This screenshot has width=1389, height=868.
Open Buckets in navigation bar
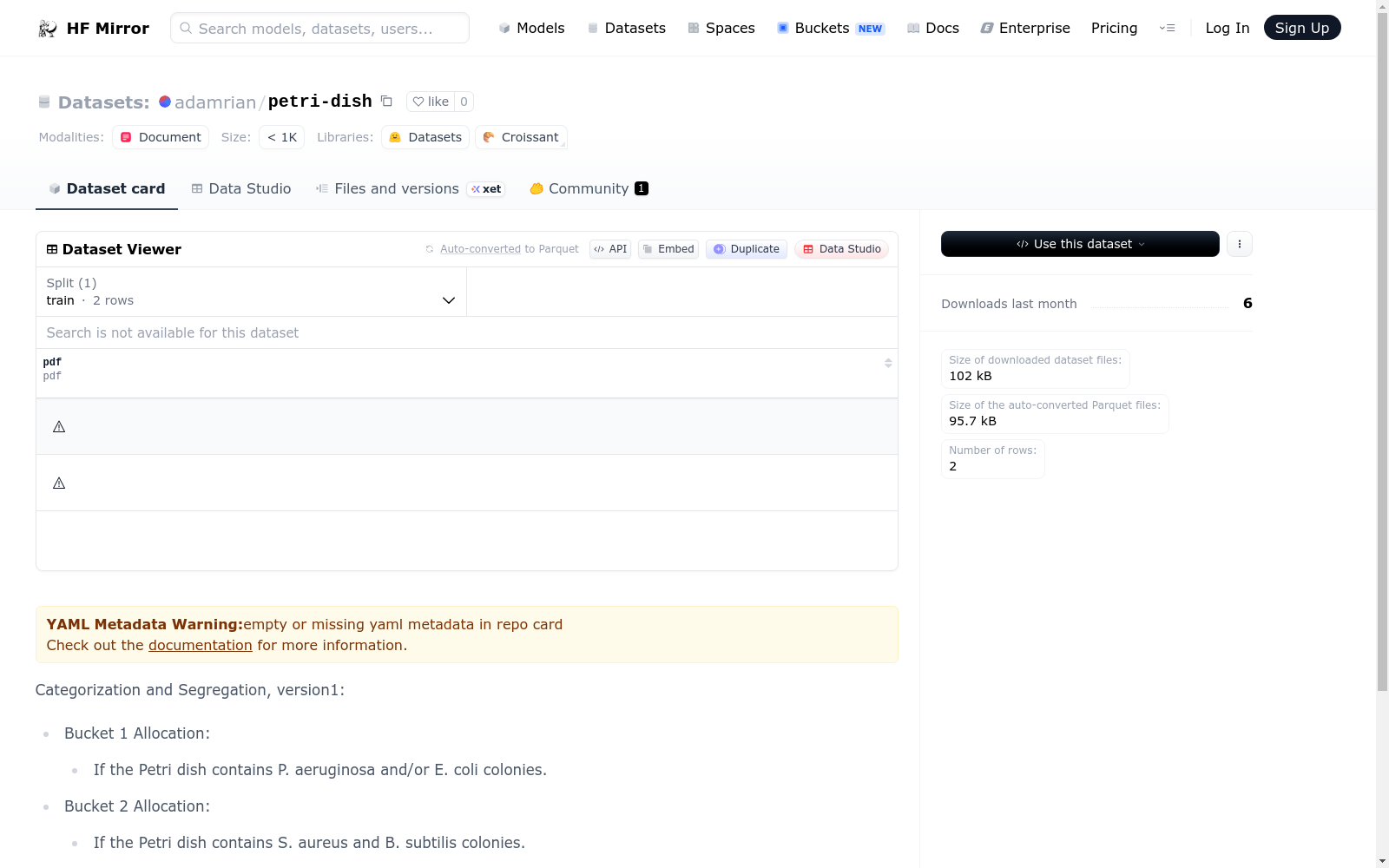830,29
